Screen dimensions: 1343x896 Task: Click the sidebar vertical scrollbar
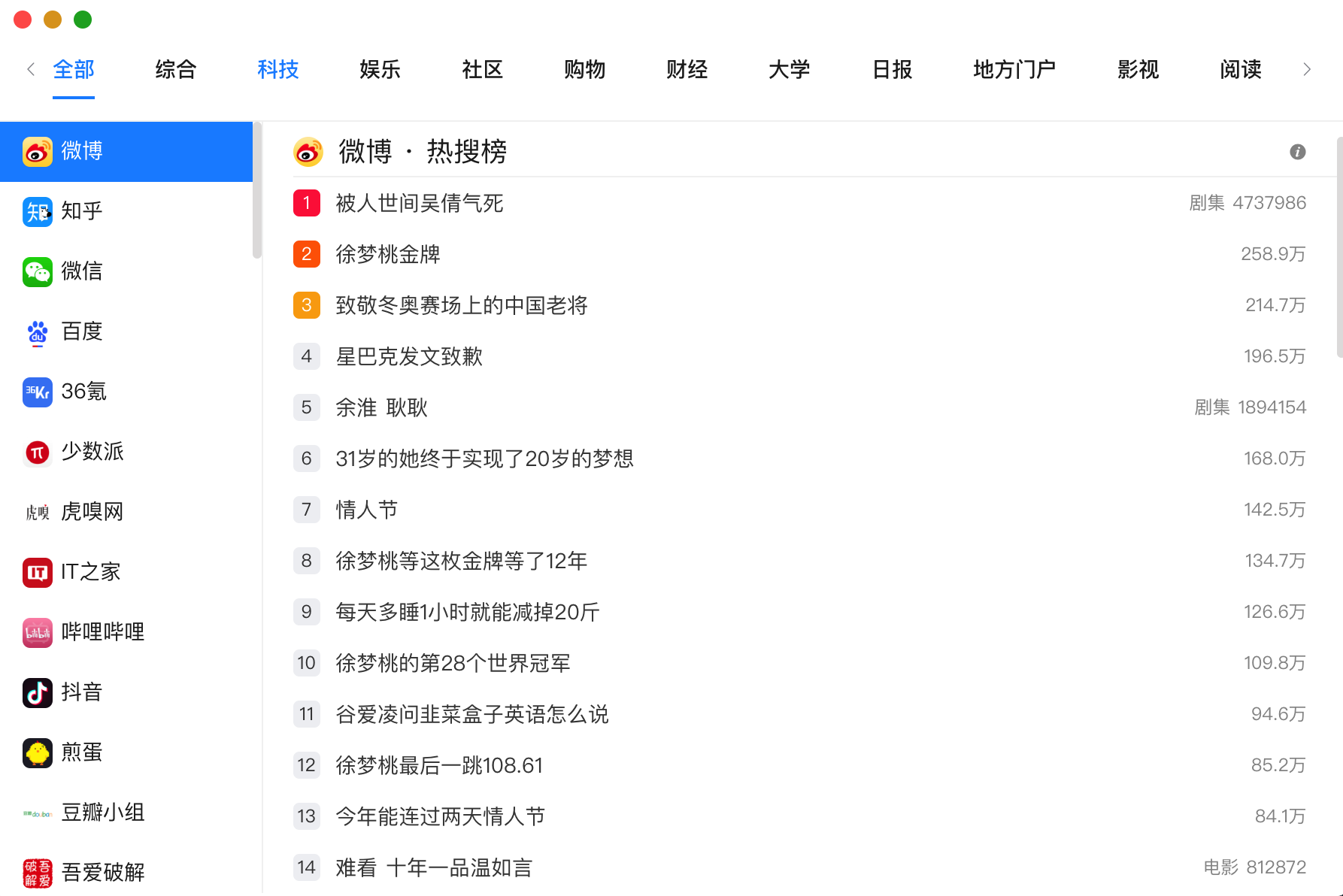(x=257, y=191)
